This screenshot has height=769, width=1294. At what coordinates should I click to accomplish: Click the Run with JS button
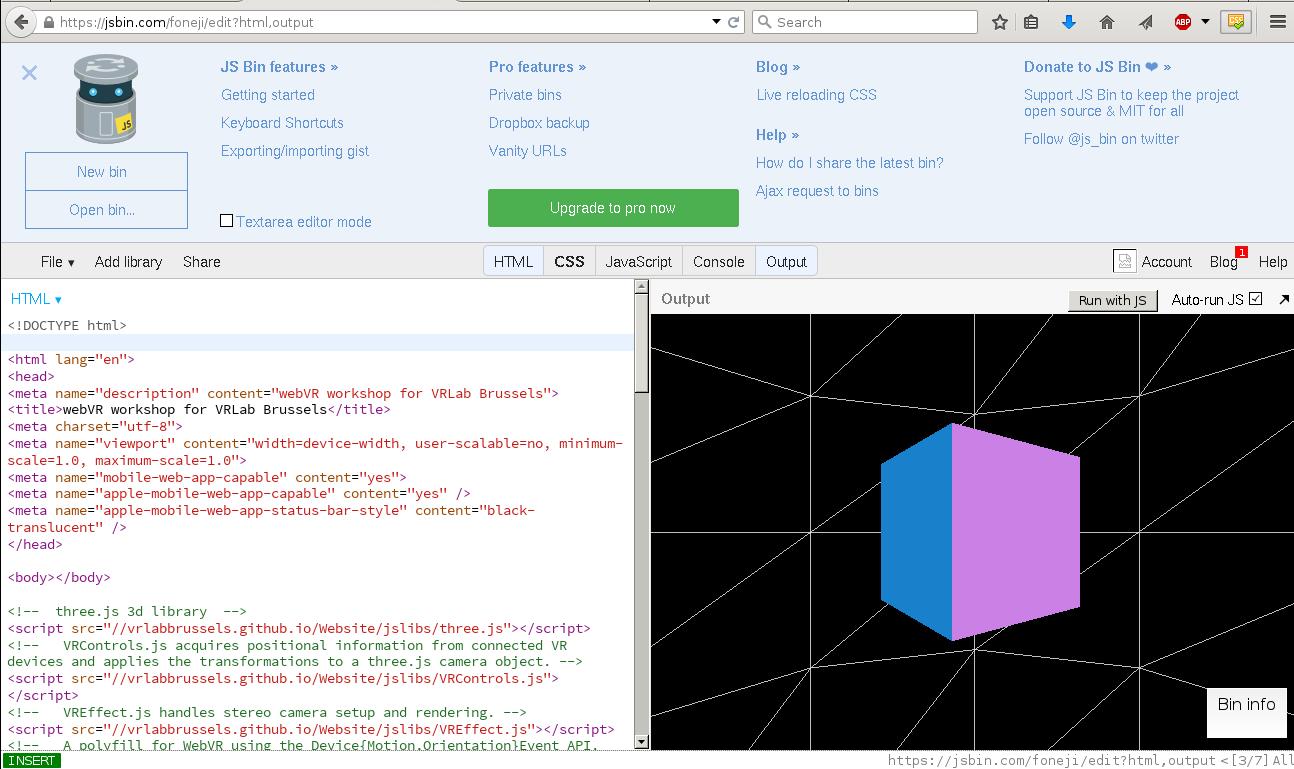point(1112,300)
